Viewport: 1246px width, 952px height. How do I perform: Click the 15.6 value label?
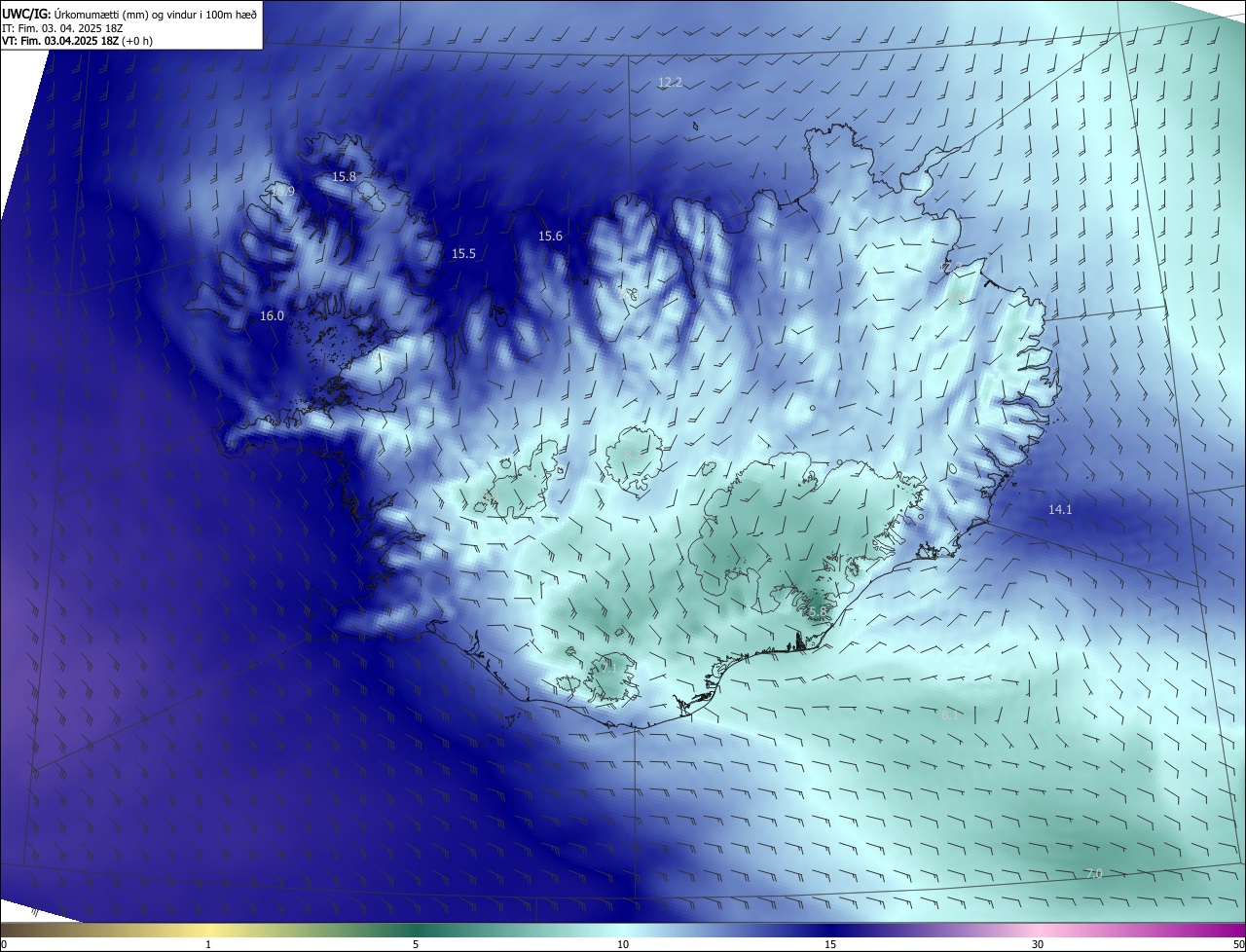550,236
